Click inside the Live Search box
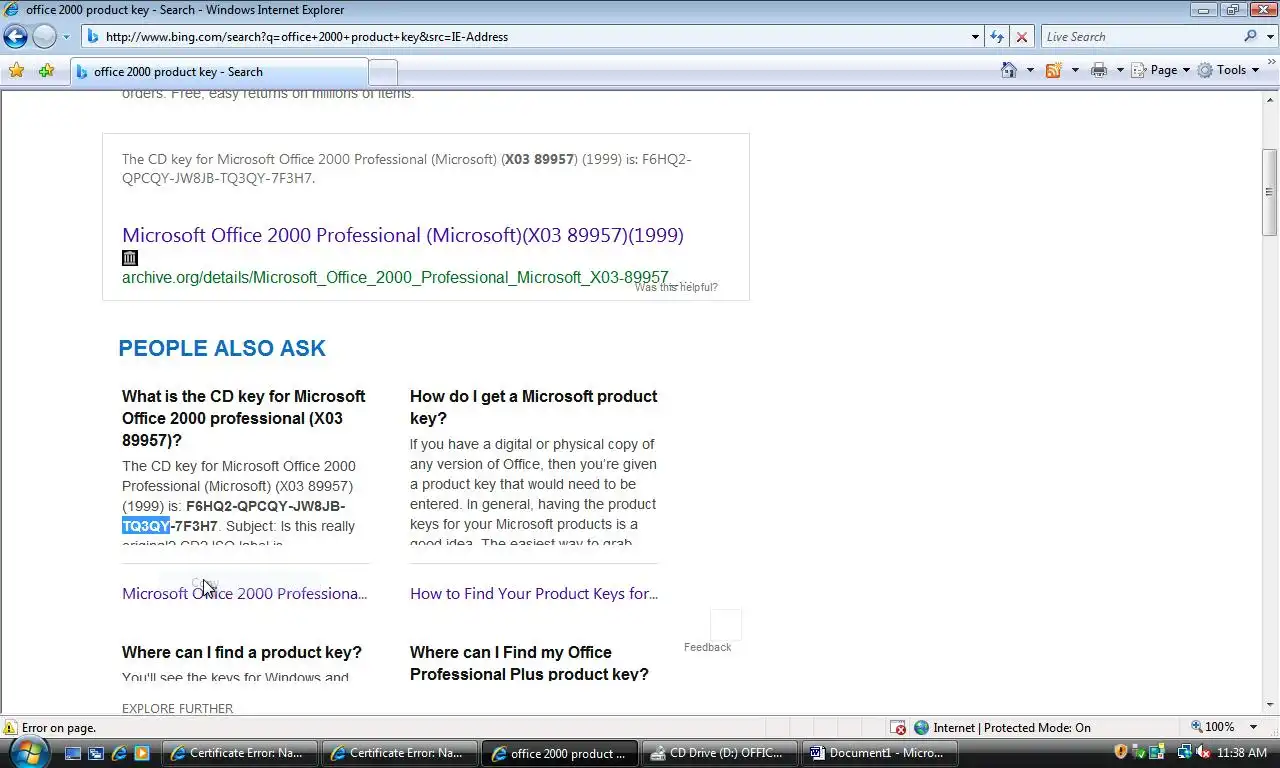 click(x=1140, y=37)
